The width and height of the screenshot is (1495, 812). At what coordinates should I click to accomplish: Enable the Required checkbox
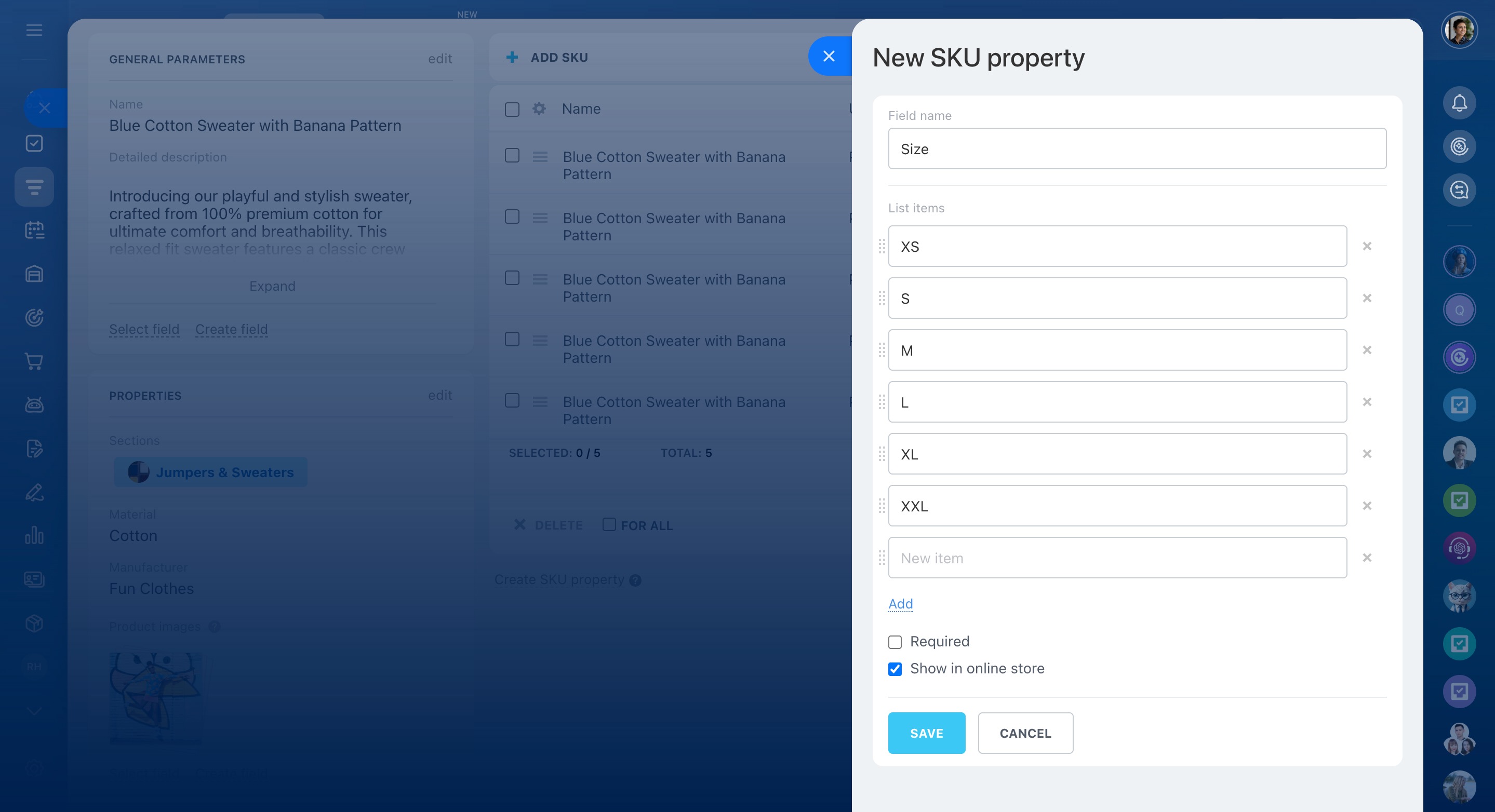click(895, 642)
